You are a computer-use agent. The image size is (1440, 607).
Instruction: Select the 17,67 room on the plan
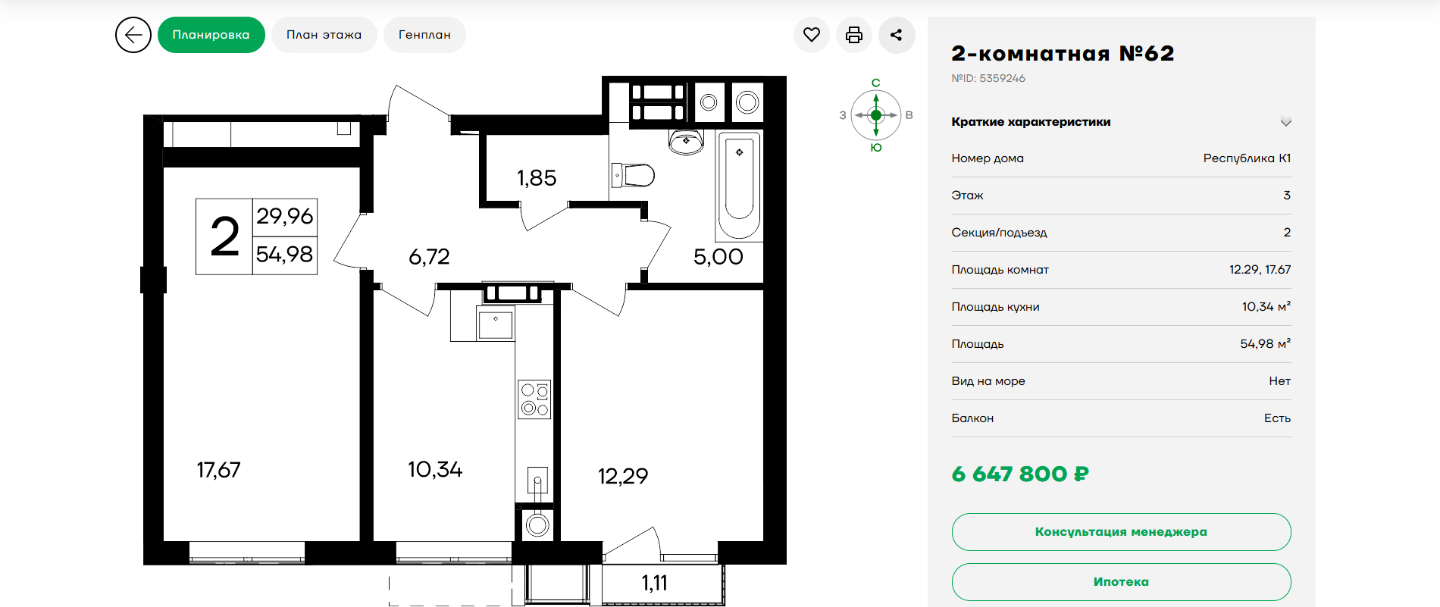point(219,469)
